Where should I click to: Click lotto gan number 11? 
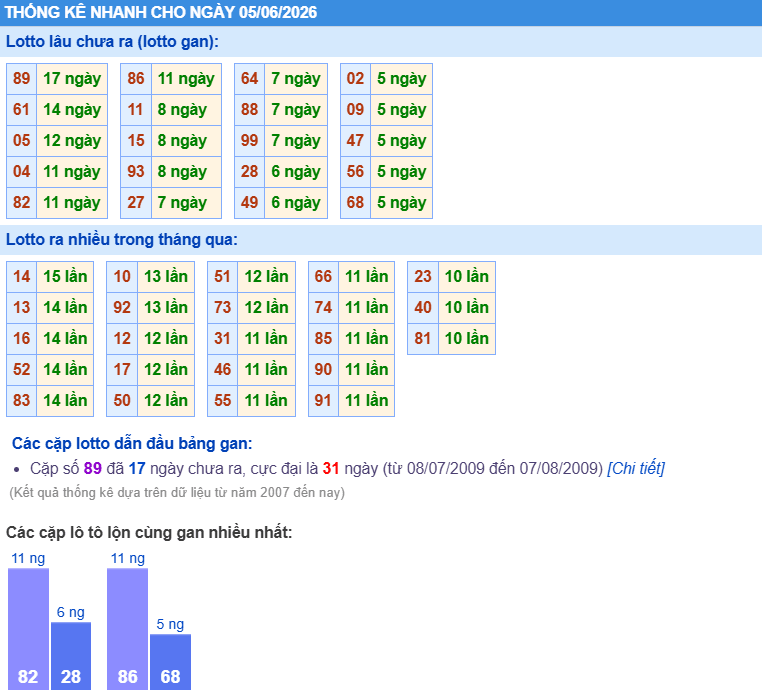point(136,109)
